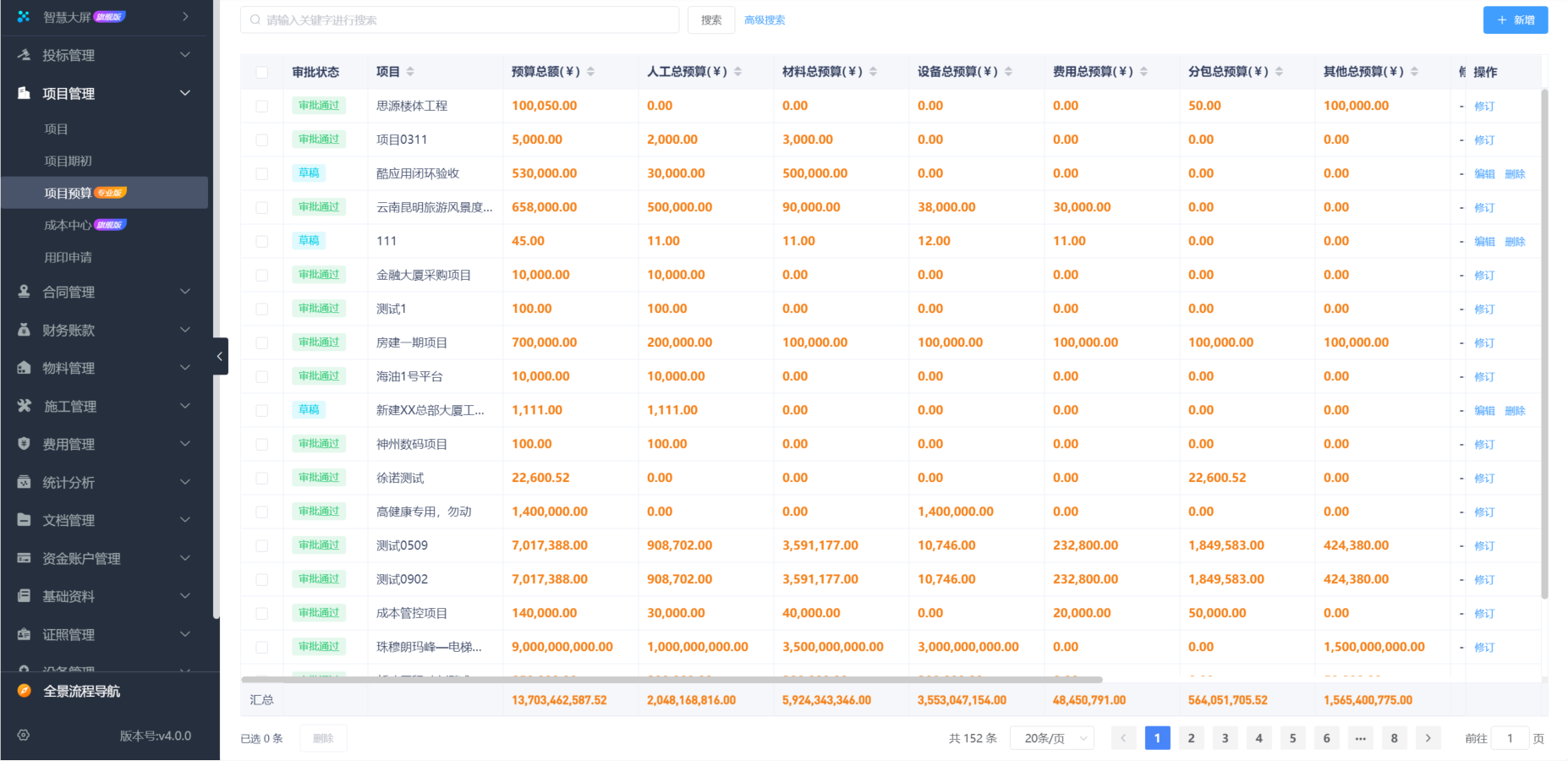Viewport: 1568px width, 761px height.
Task: Select the checkbox for 思源楼体工程 row
Action: (262, 105)
